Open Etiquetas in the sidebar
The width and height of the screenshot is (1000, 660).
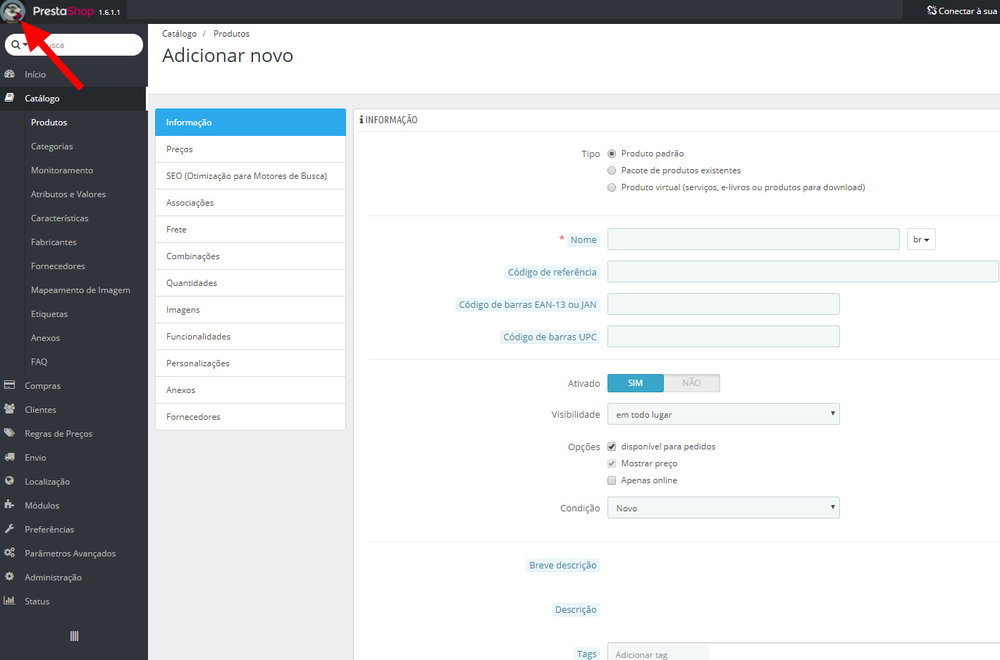[49, 314]
